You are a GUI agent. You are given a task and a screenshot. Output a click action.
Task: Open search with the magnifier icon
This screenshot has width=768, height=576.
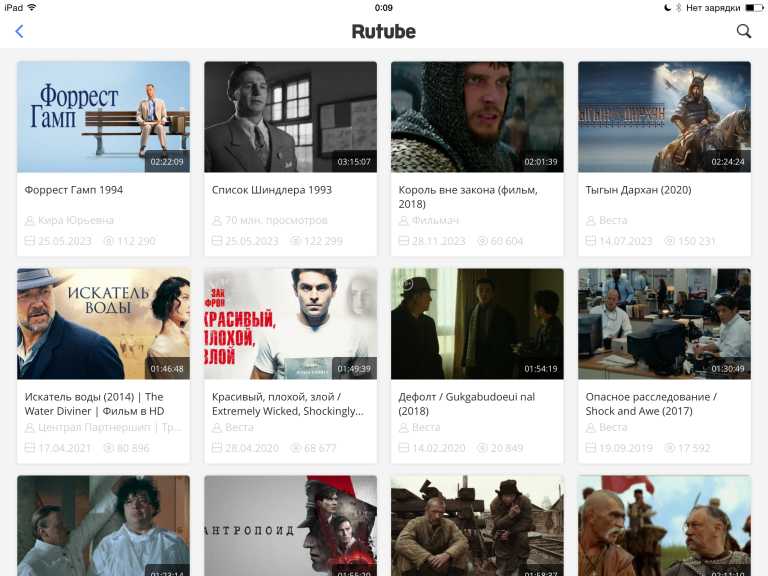click(744, 31)
